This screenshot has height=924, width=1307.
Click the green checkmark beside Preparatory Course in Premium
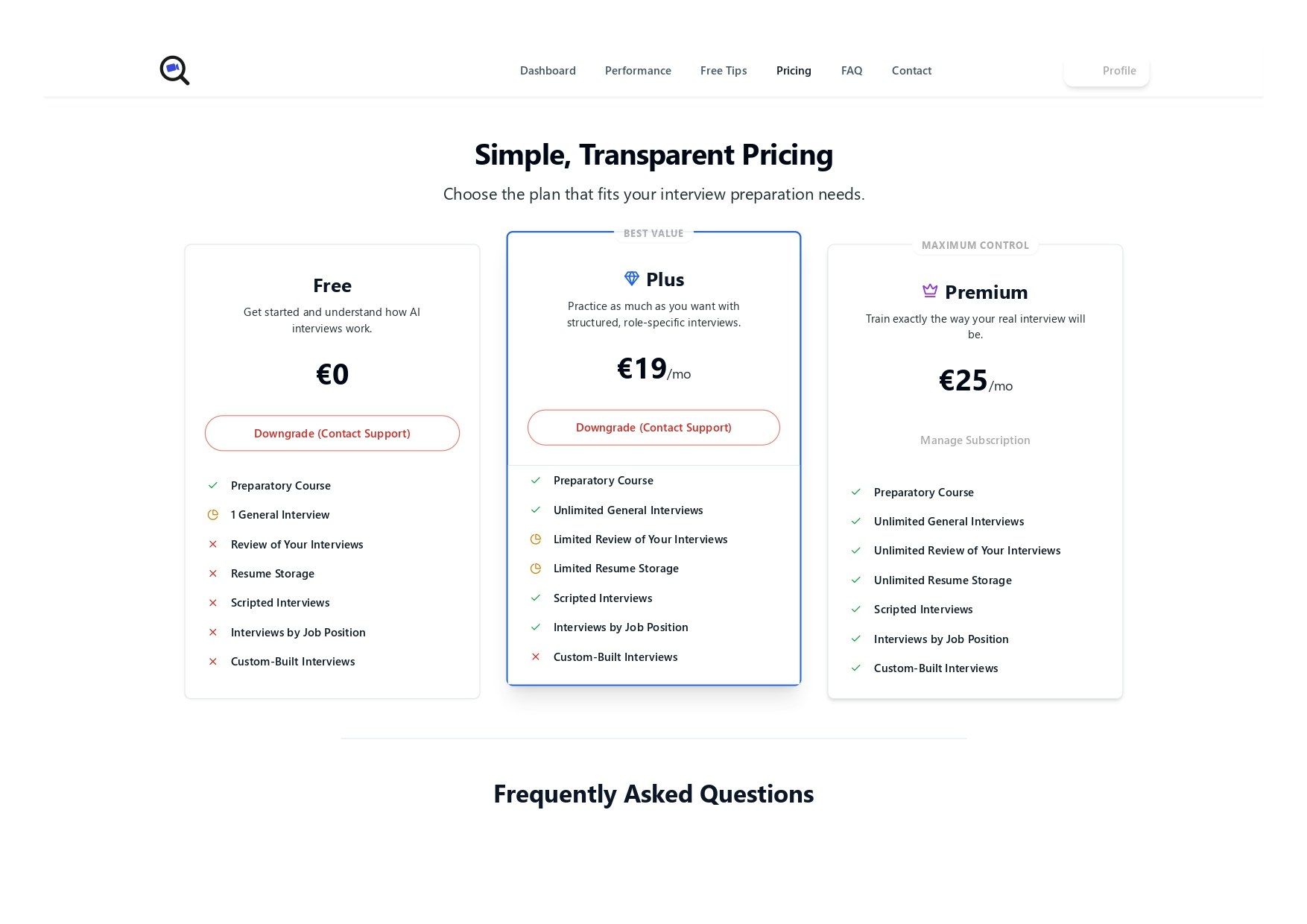tap(855, 492)
